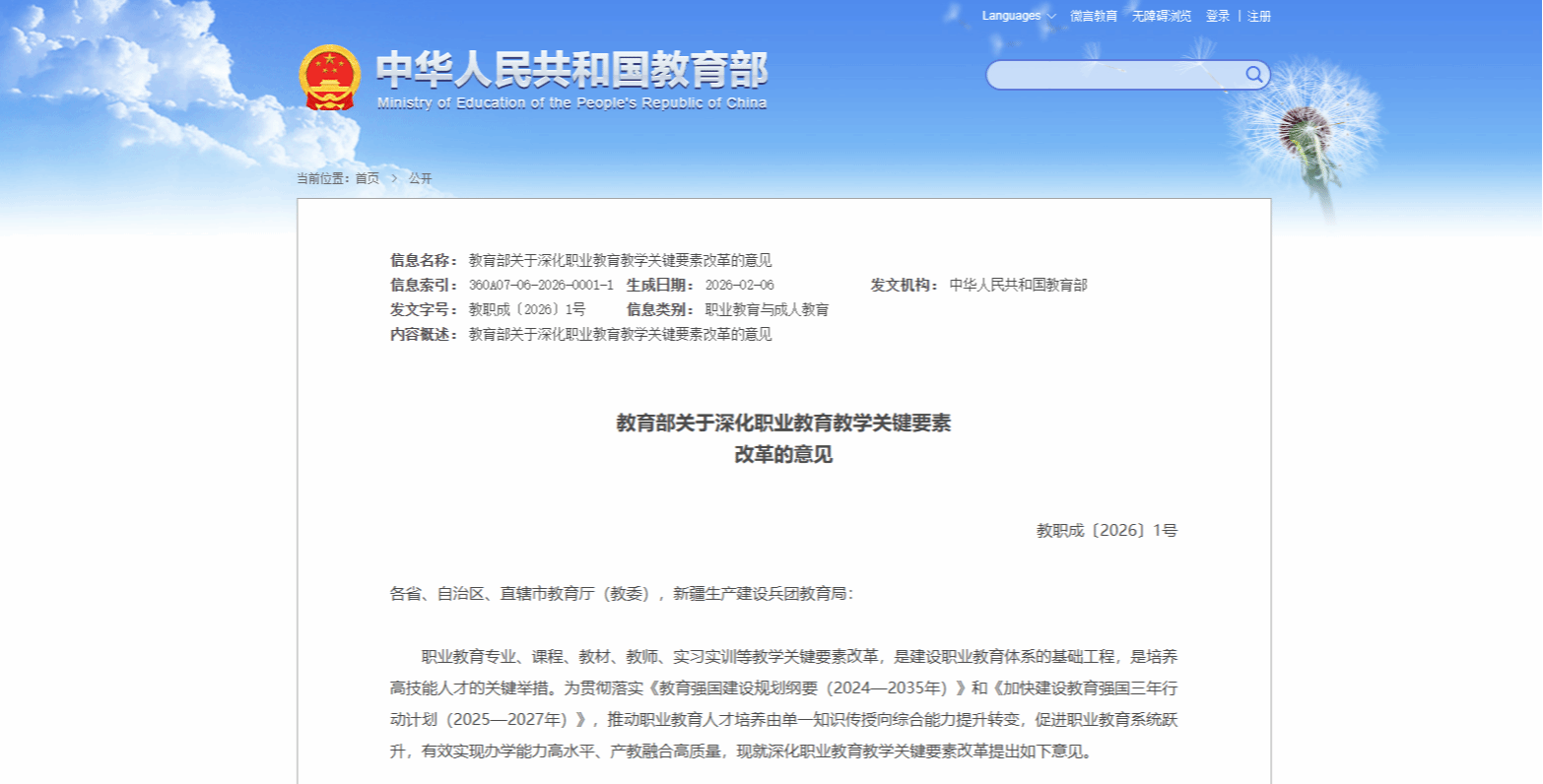Click the generation date 2026-02-06
Image resolution: width=1543 pixels, height=784 pixels.
coord(739,285)
